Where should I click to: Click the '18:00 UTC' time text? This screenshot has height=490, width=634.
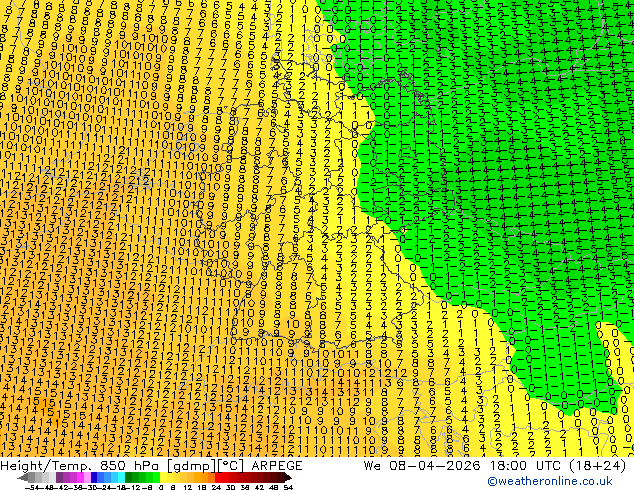[527, 466]
